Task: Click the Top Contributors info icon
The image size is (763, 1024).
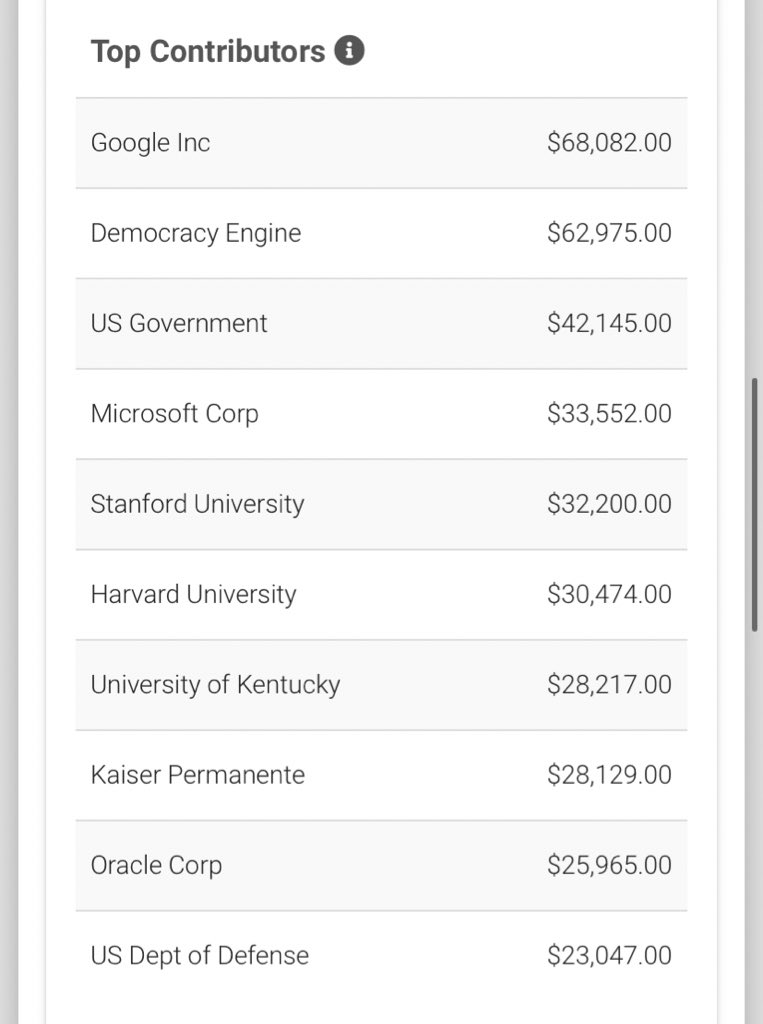Action: [349, 50]
